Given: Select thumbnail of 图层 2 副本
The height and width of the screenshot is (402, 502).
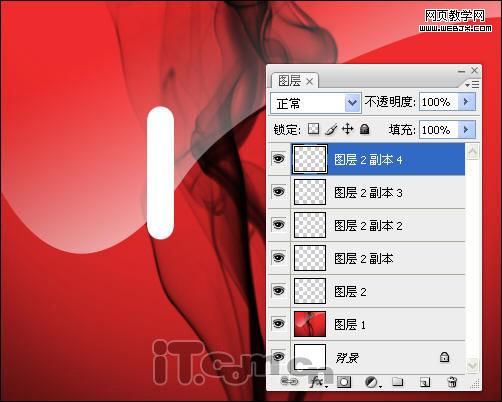Looking at the screenshot, I should tap(310, 258).
